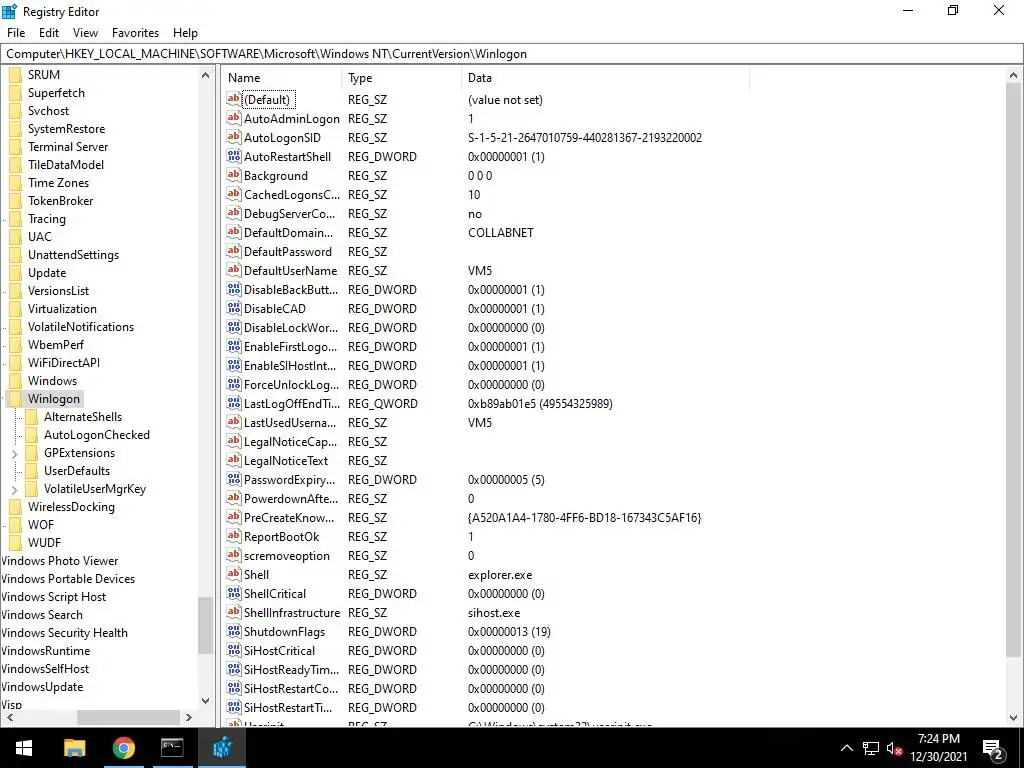
Task: Open the Edit menu
Action: tap(49, 33)
